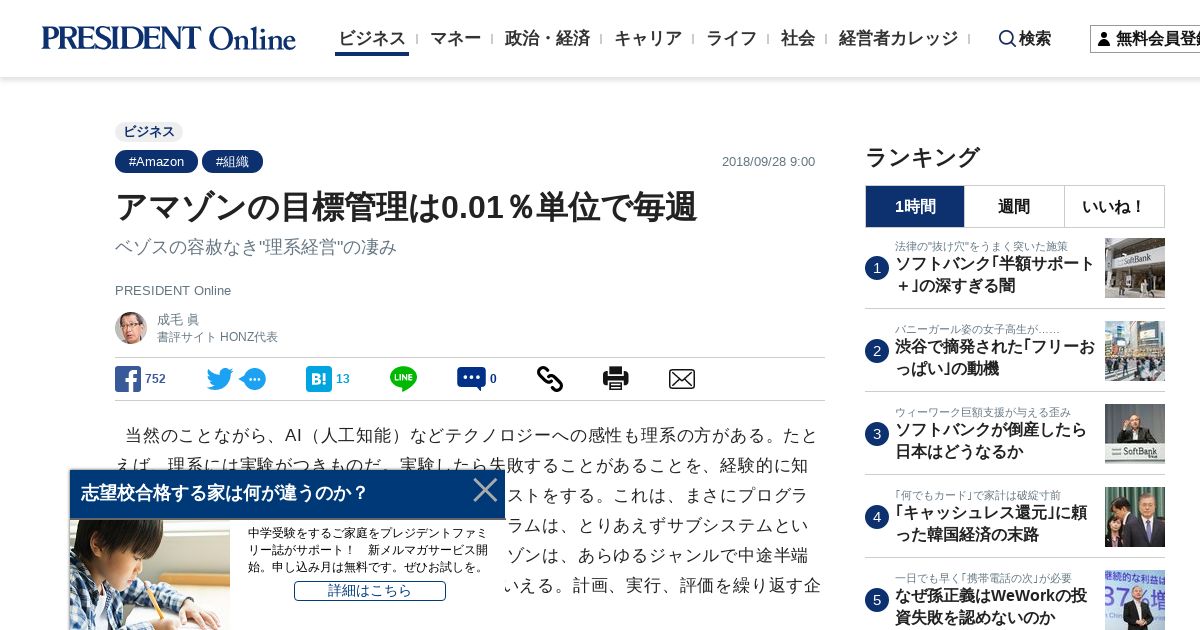
Task: Share article via LINE icon
Action: tap(403, 379)
